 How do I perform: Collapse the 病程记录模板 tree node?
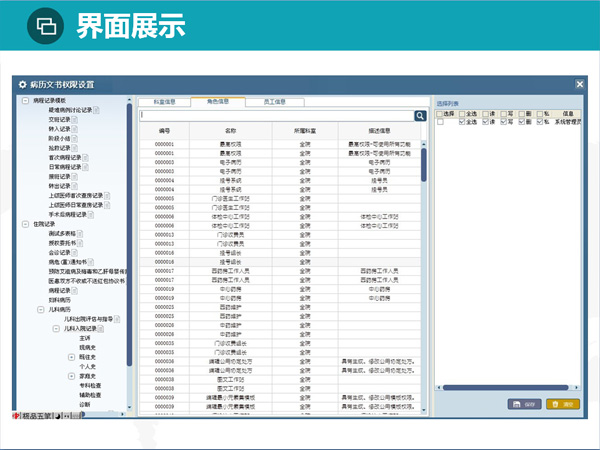(x=25, y=101)
